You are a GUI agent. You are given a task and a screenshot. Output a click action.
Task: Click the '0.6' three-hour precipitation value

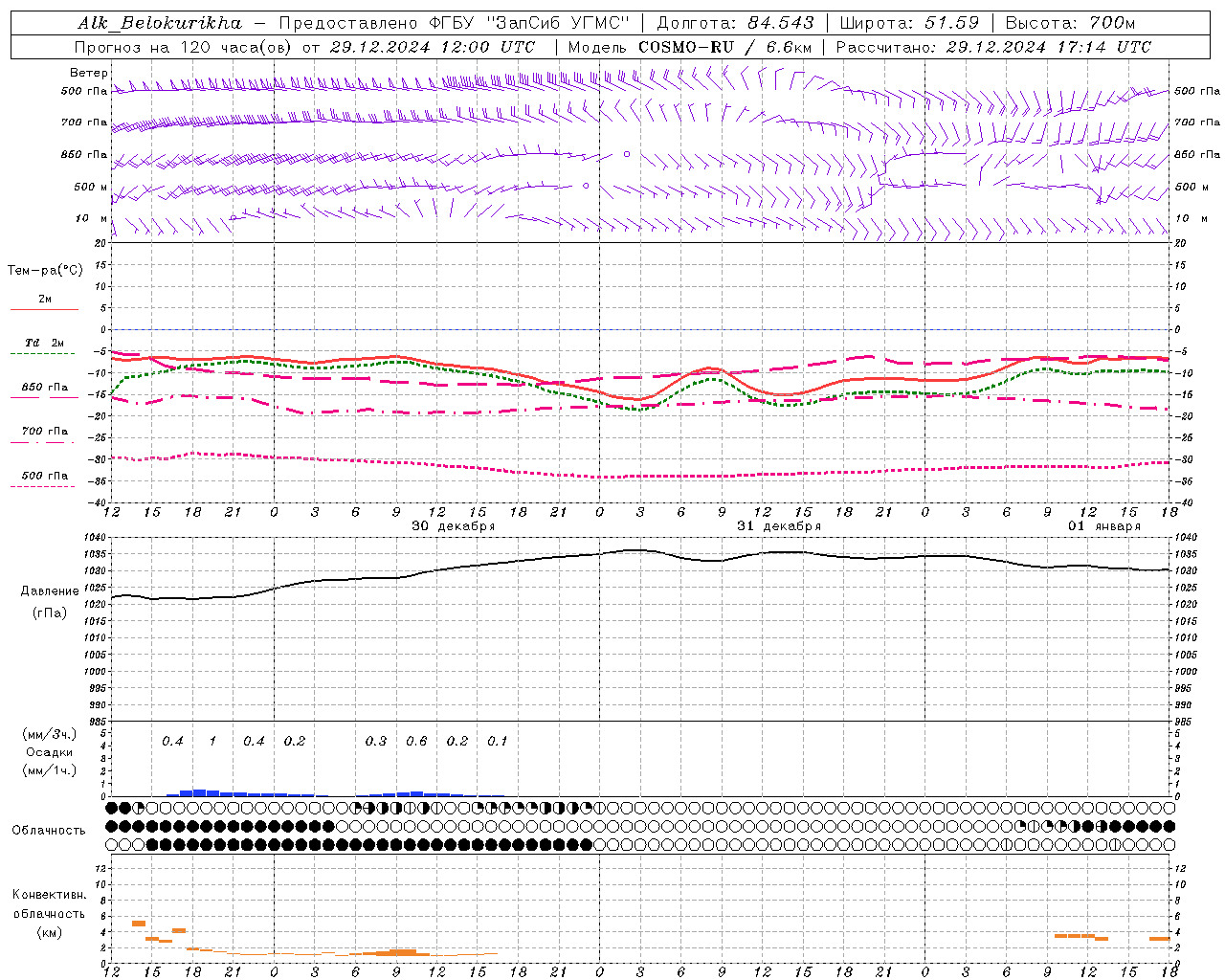[x=416, y=741]
